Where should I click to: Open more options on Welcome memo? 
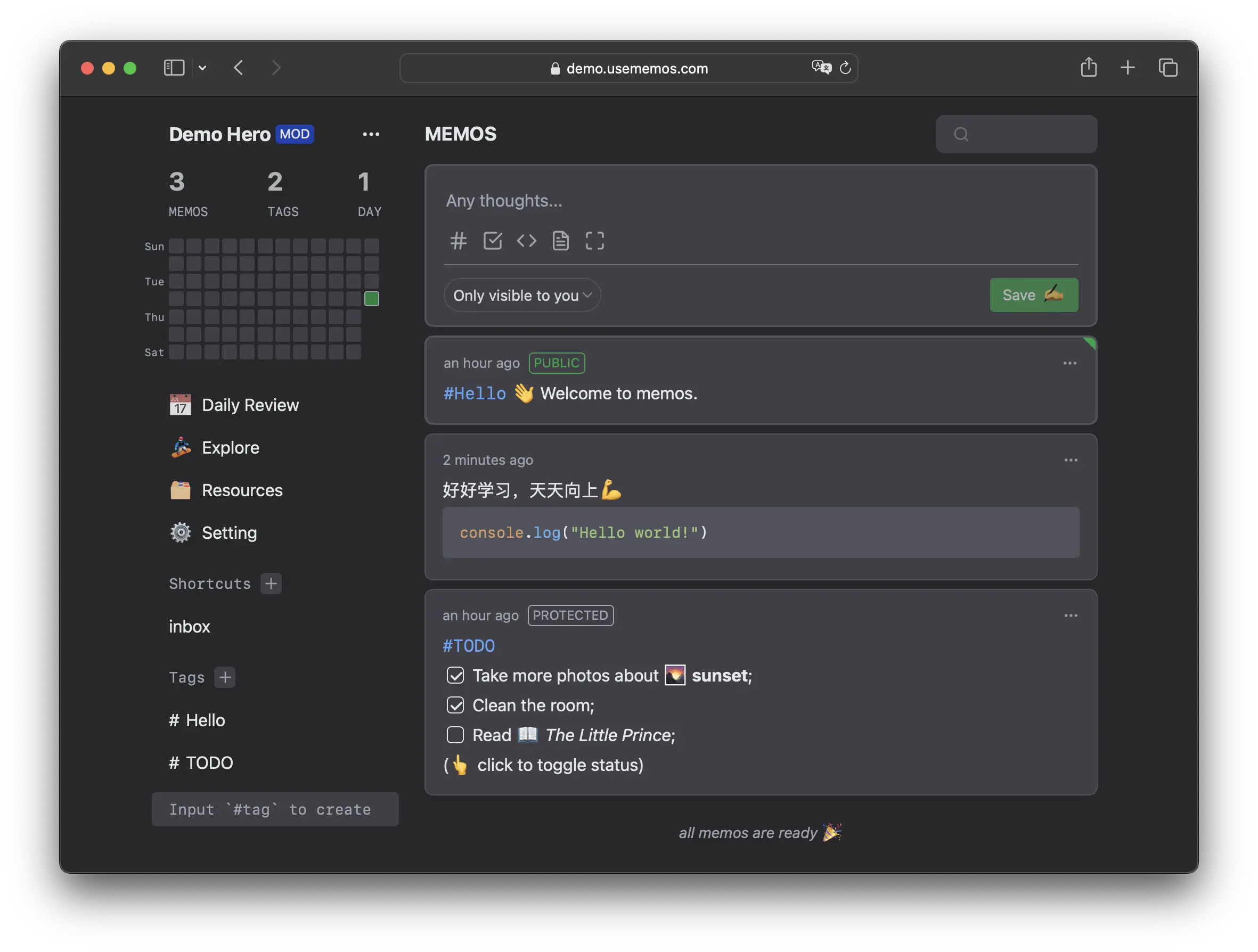tap(1070, 364)
